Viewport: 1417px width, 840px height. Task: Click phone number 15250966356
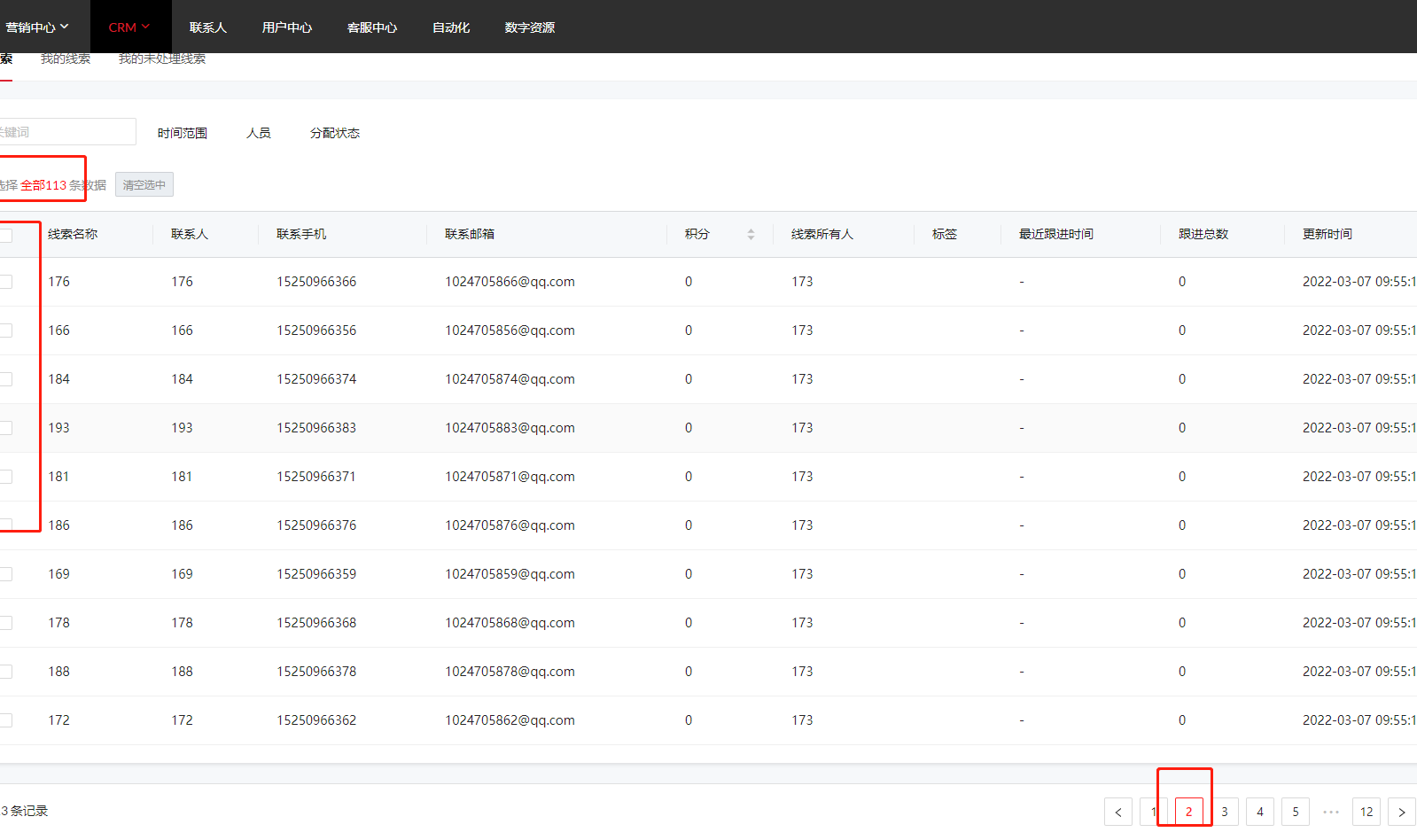point(316,331)
